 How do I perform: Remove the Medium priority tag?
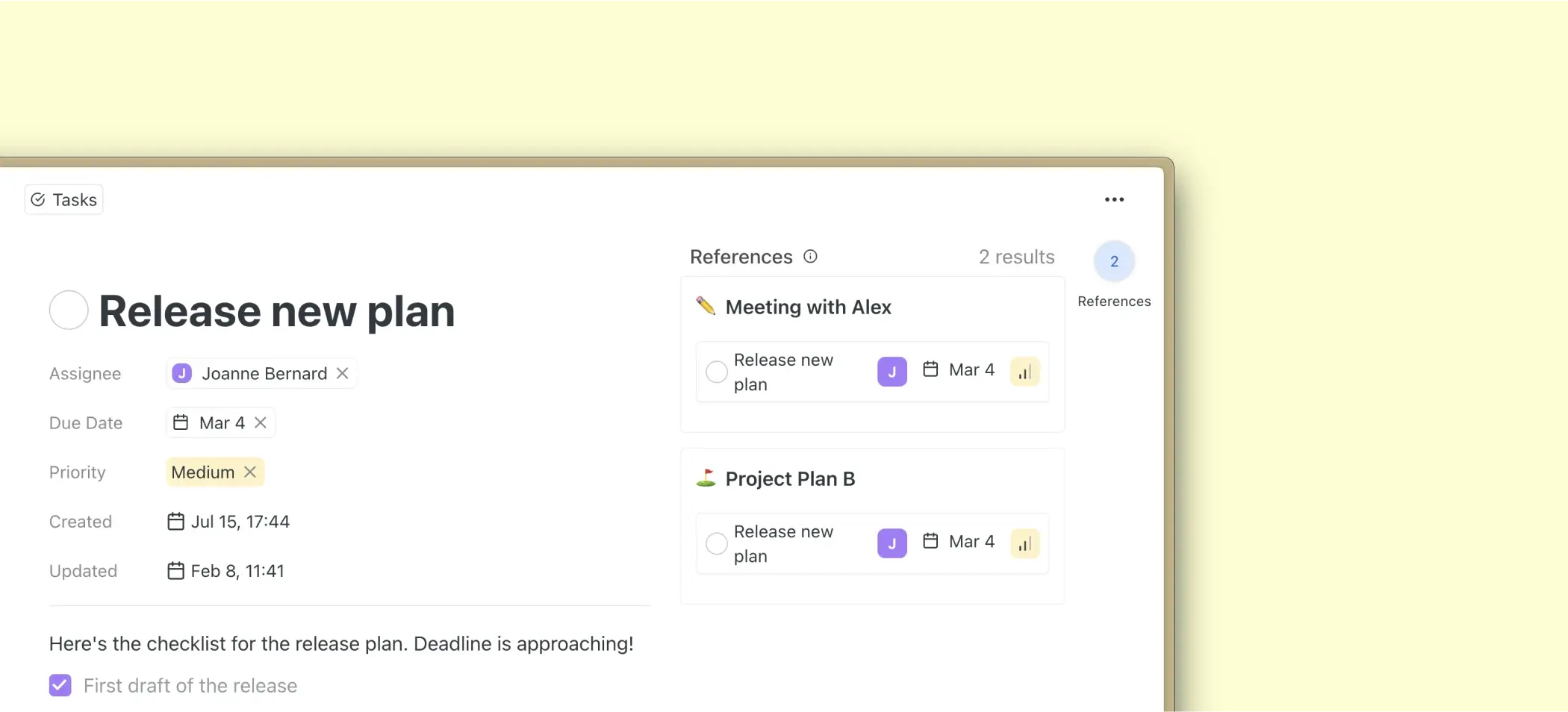pos(250,472)
